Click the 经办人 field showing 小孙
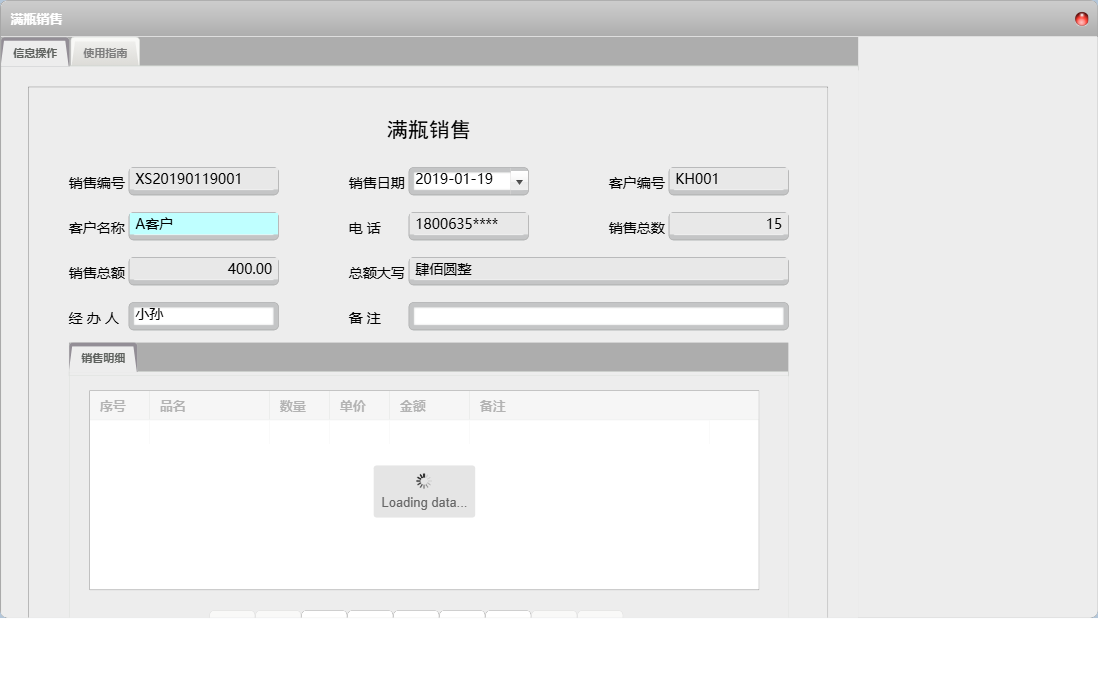 (x=204, y=315)
